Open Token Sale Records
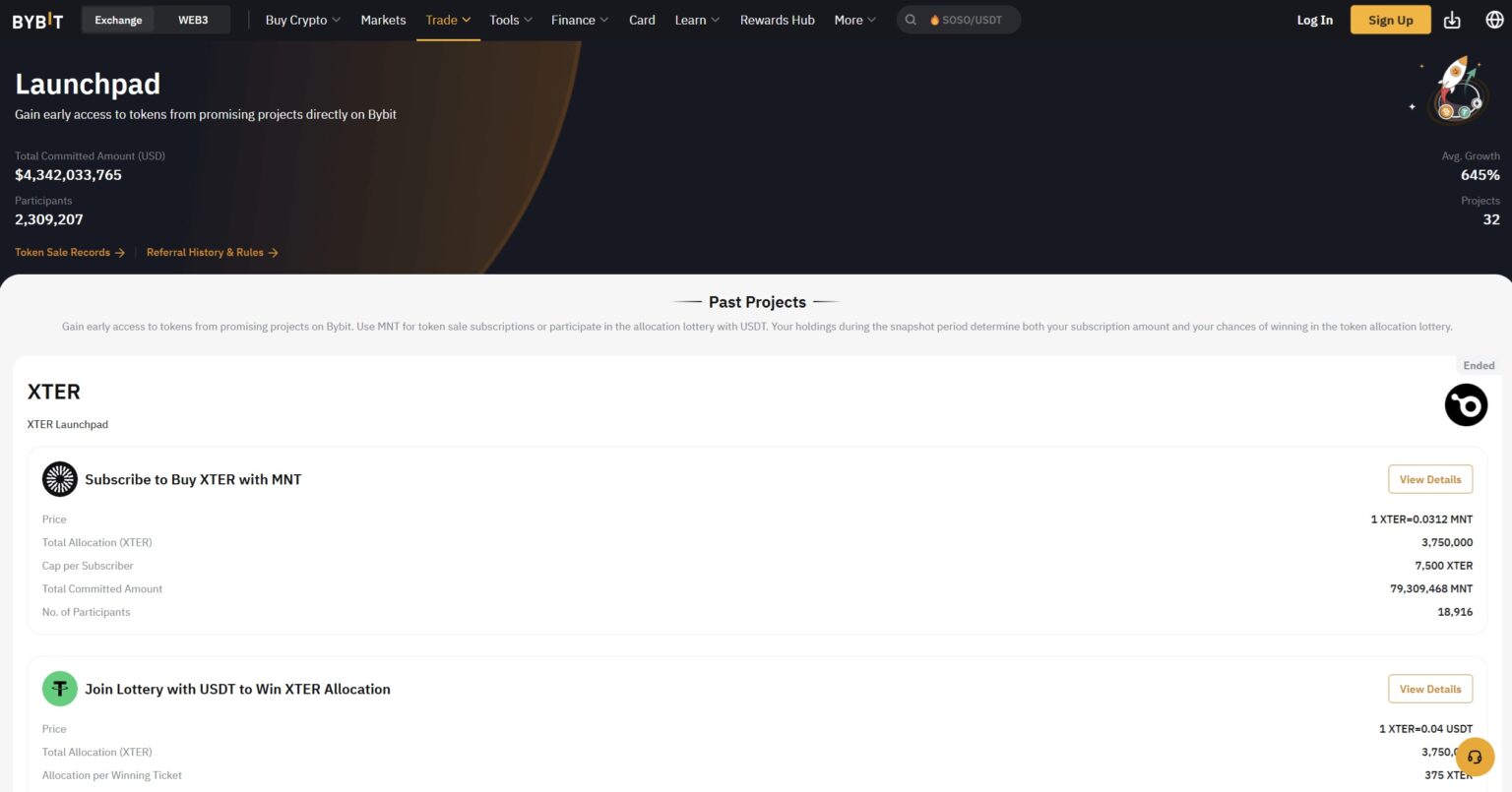Screen dimensions: 1512x792 (61, 252)
